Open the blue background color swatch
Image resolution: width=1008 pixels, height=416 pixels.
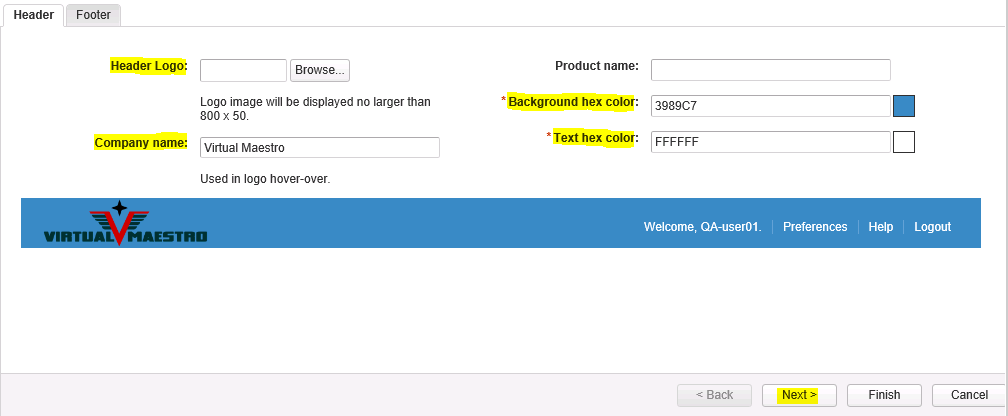point(904,106)
